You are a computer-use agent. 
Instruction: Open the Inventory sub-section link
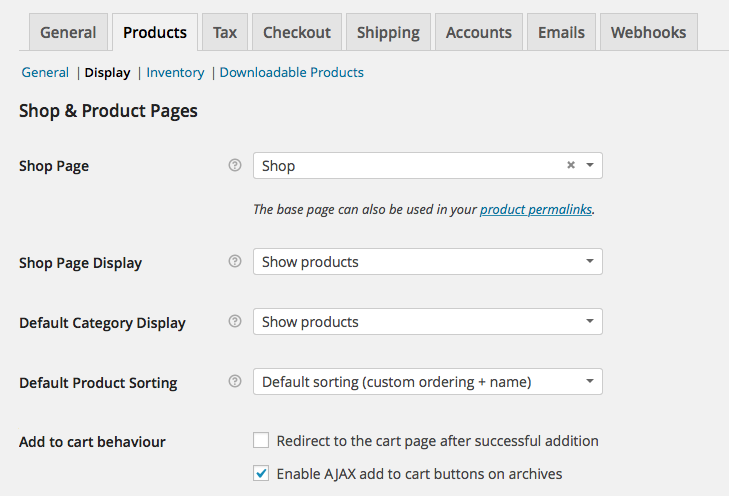tap(175, 72)
